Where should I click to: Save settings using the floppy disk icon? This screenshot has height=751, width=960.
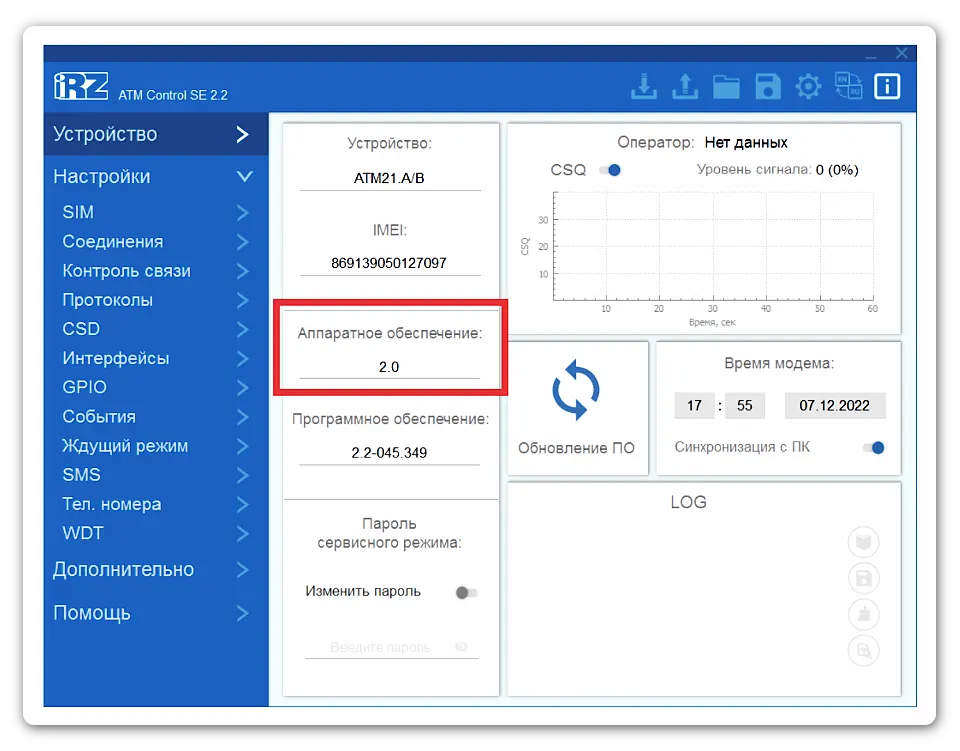tap(767, 87)
